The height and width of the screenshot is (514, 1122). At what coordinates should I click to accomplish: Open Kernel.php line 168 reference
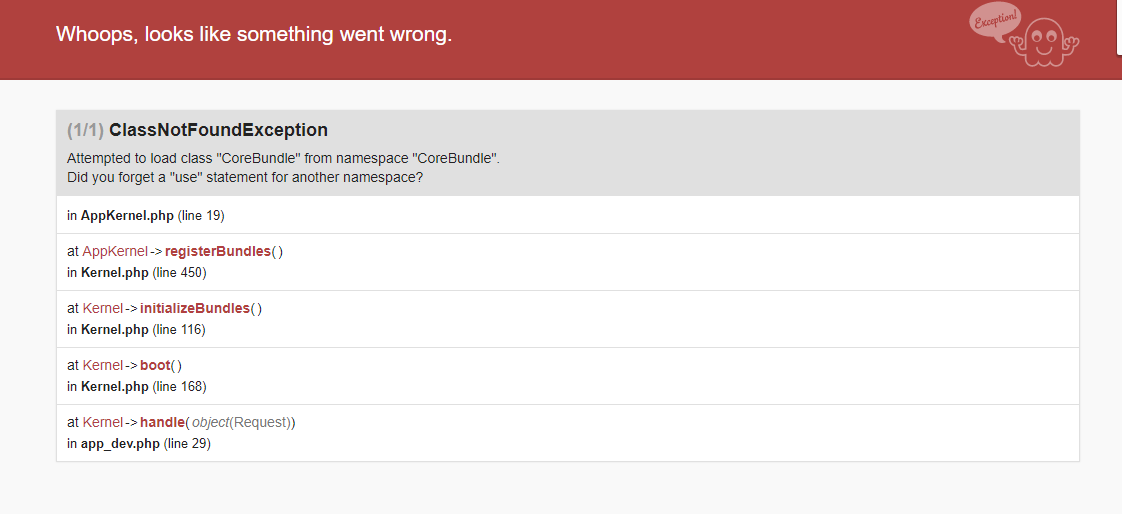[x=137, y=387]
